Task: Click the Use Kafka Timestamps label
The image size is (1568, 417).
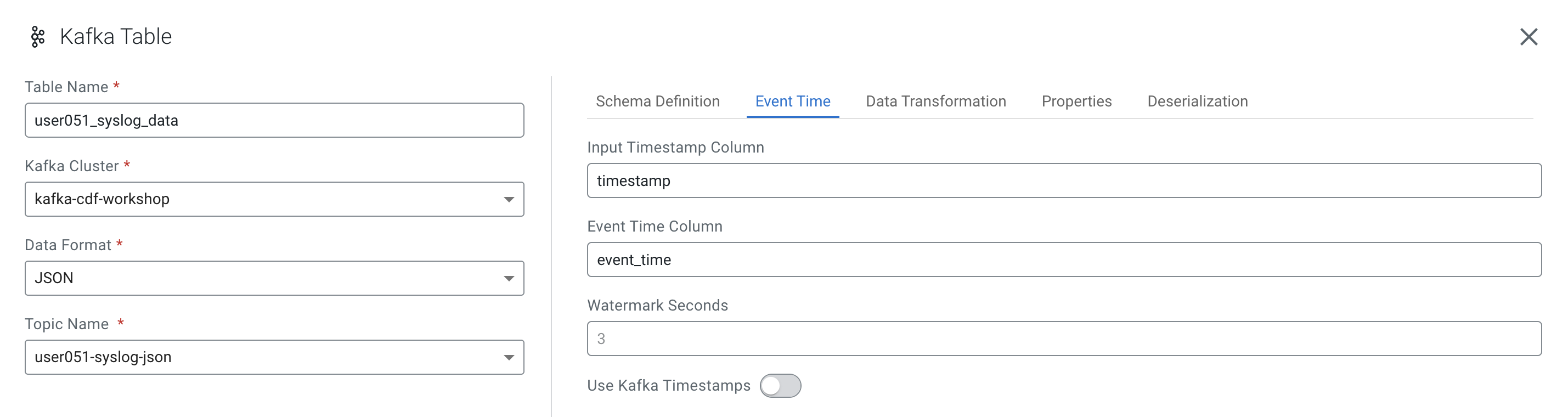Action: click(668, 385)
